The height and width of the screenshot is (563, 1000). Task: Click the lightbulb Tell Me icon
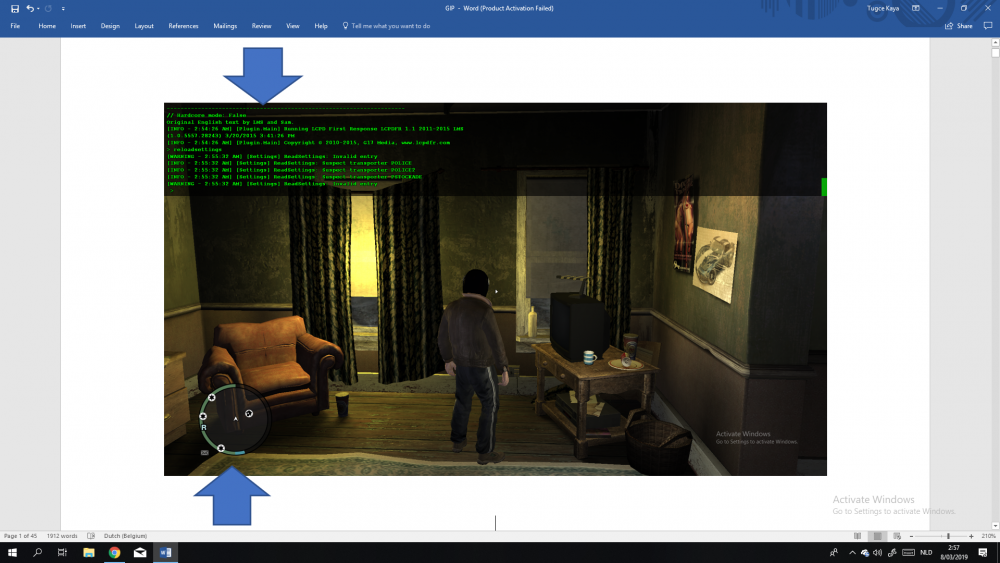pyautogui.click(x=345, y=26)
